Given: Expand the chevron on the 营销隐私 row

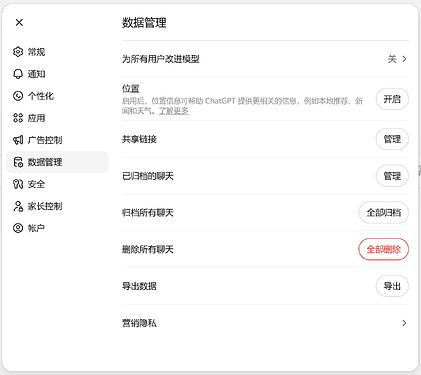Looking at the screenshot, I should click(x=404, y=323).
